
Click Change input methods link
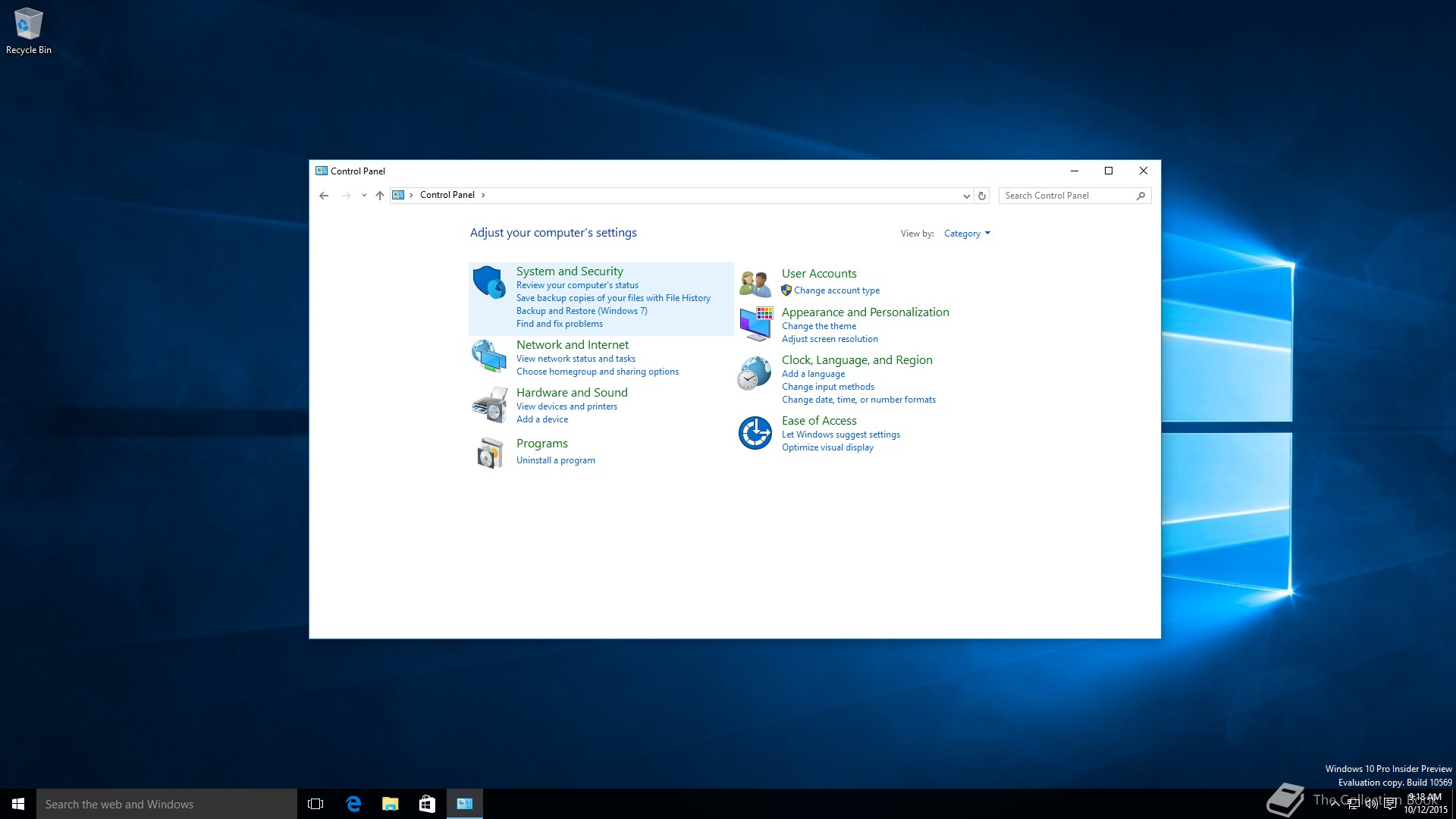(x=828, y=387)
